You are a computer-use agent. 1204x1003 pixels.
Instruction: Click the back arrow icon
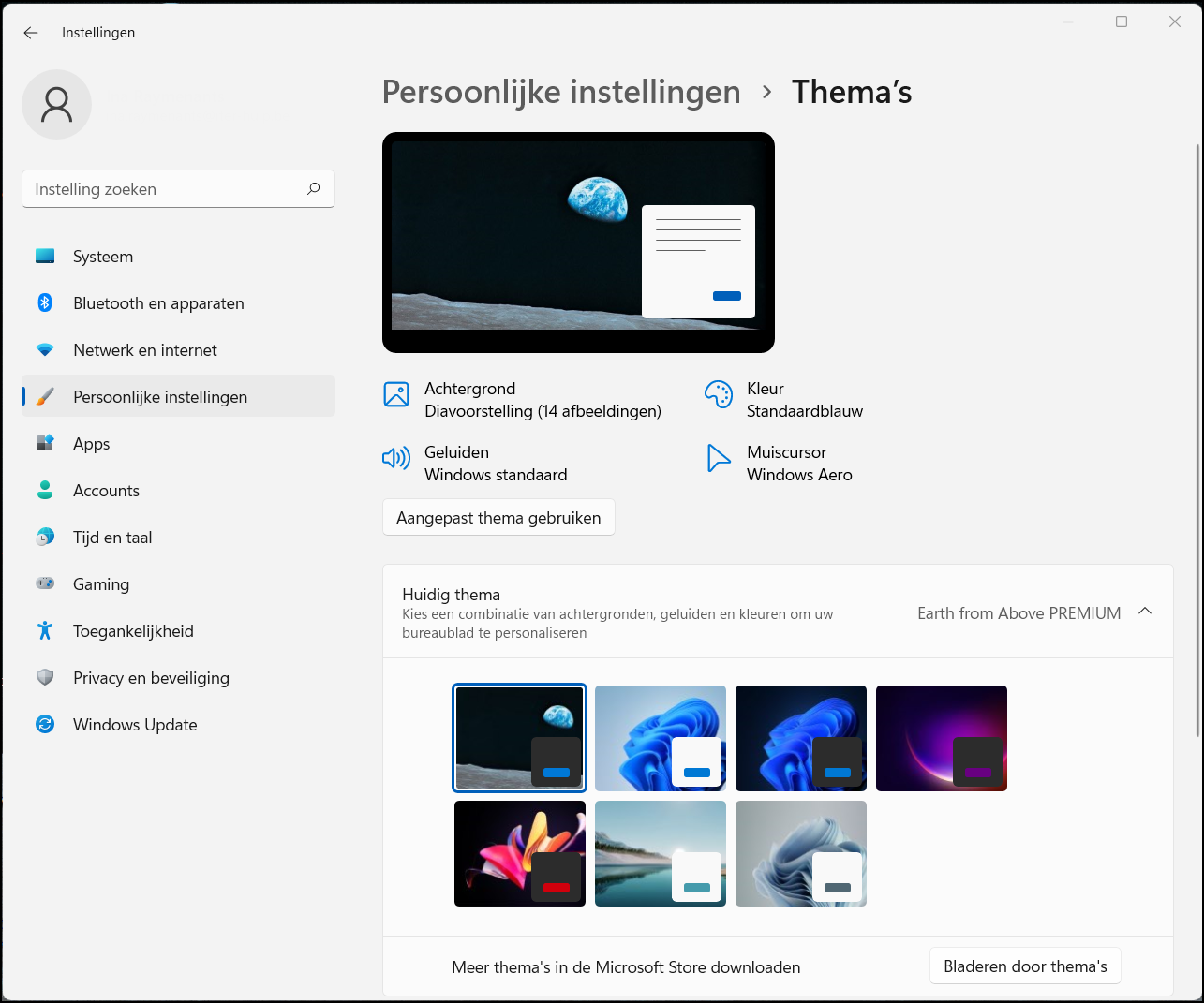point(31,33)
